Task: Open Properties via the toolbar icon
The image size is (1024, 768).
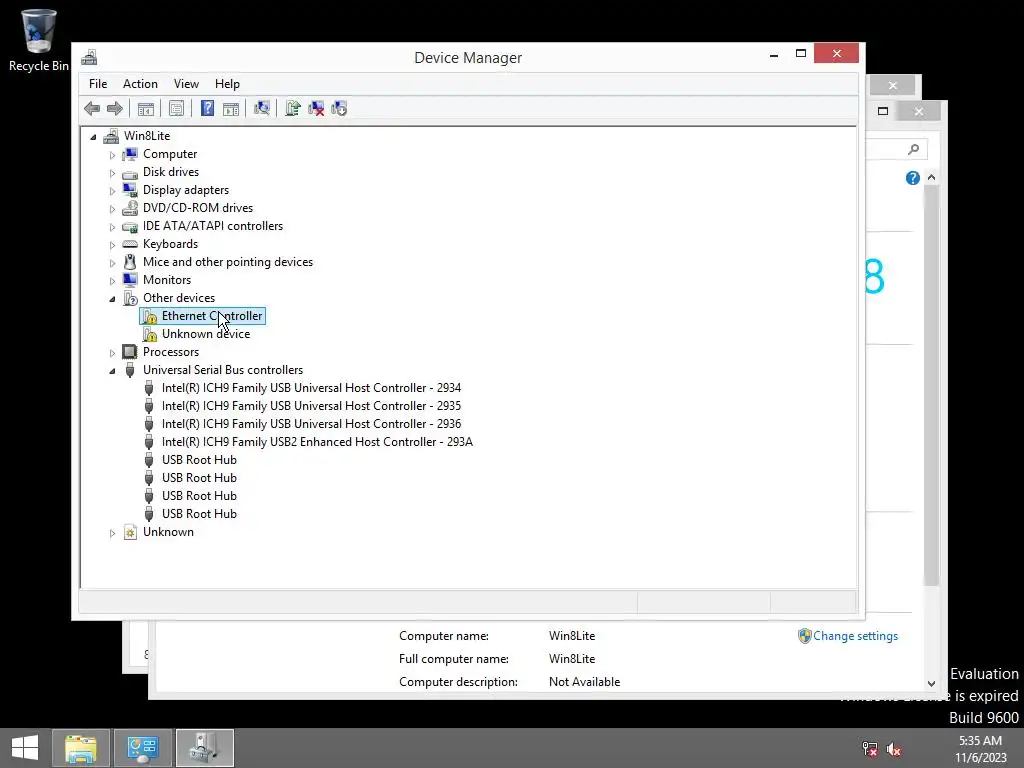Action: pyautogui.click(x=176, y=108)
